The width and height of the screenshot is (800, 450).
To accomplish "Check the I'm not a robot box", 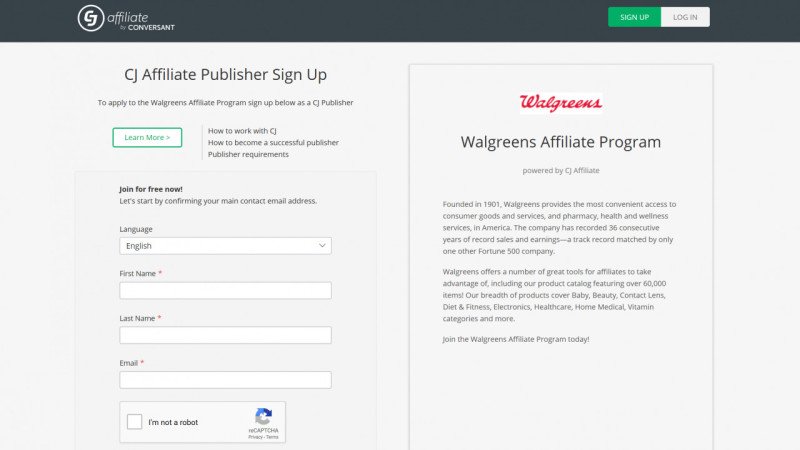I will (135, 421).
